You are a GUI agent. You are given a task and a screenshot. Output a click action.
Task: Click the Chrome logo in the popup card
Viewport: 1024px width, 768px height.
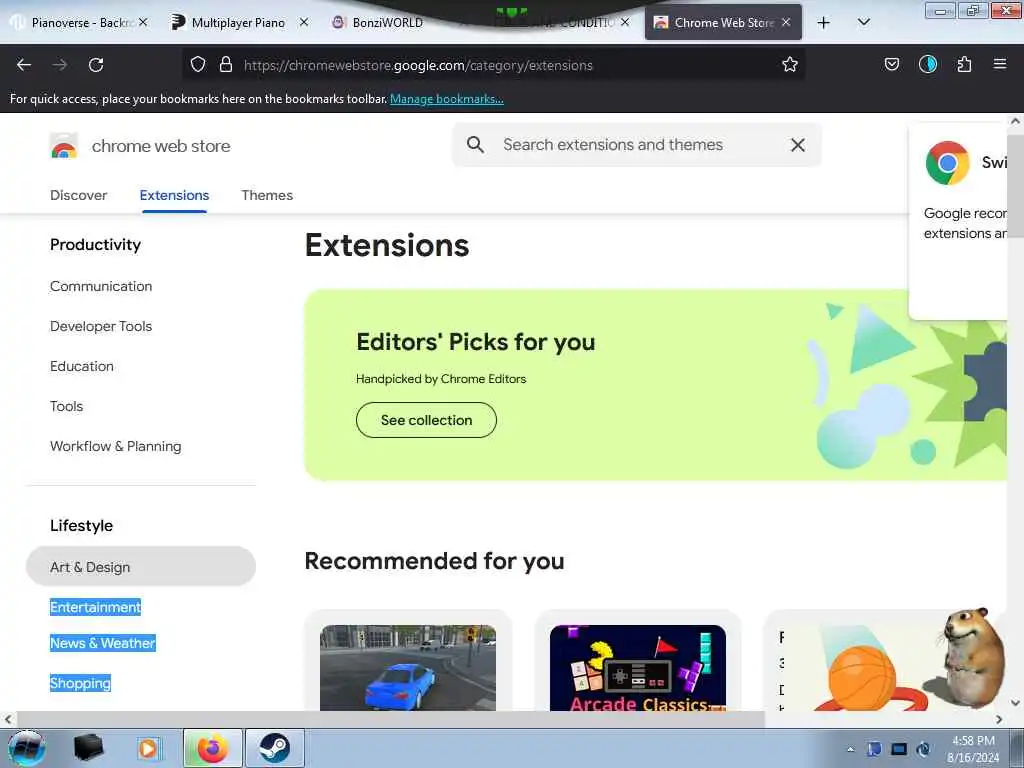click(x=947, y=163)
